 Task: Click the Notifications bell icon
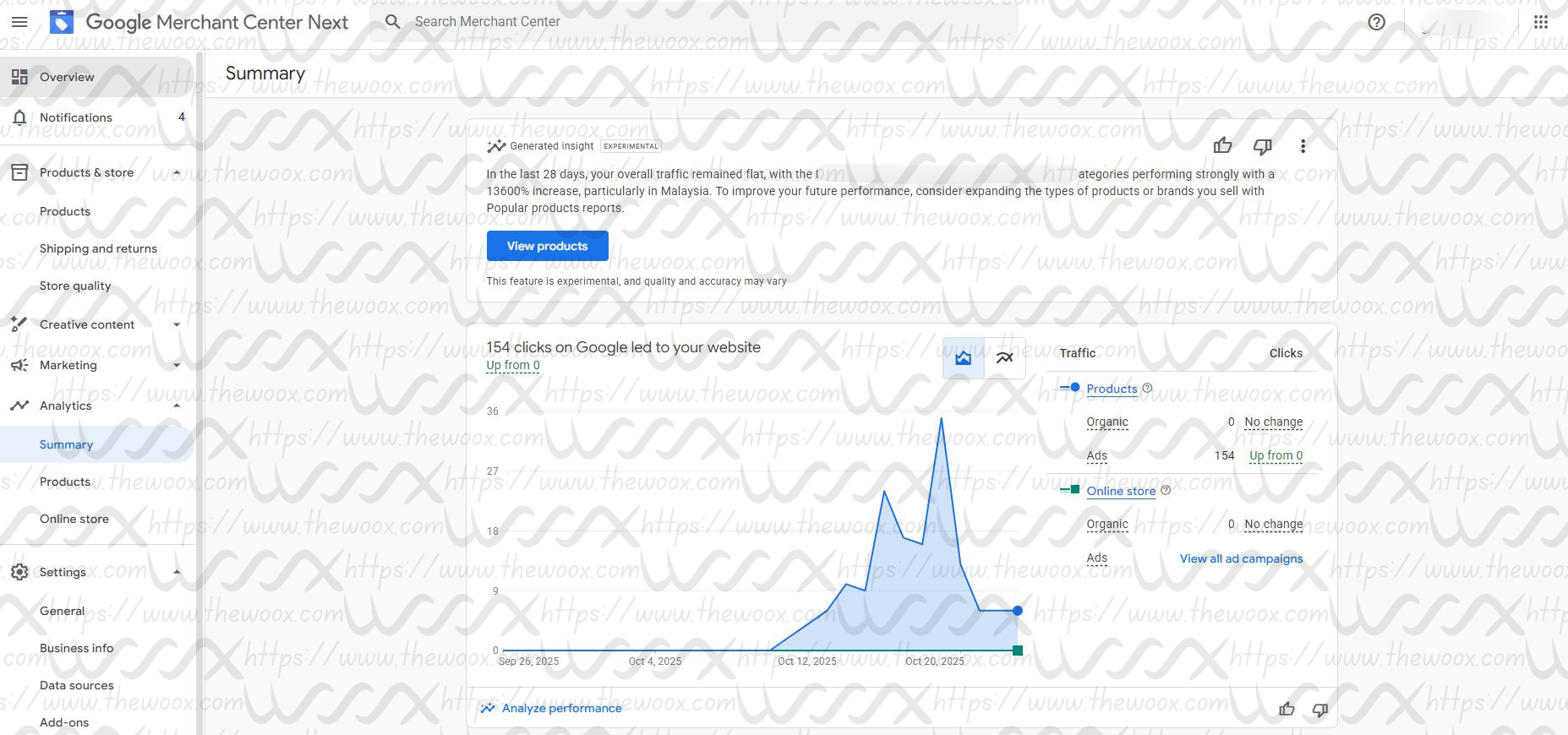point(19,117)
